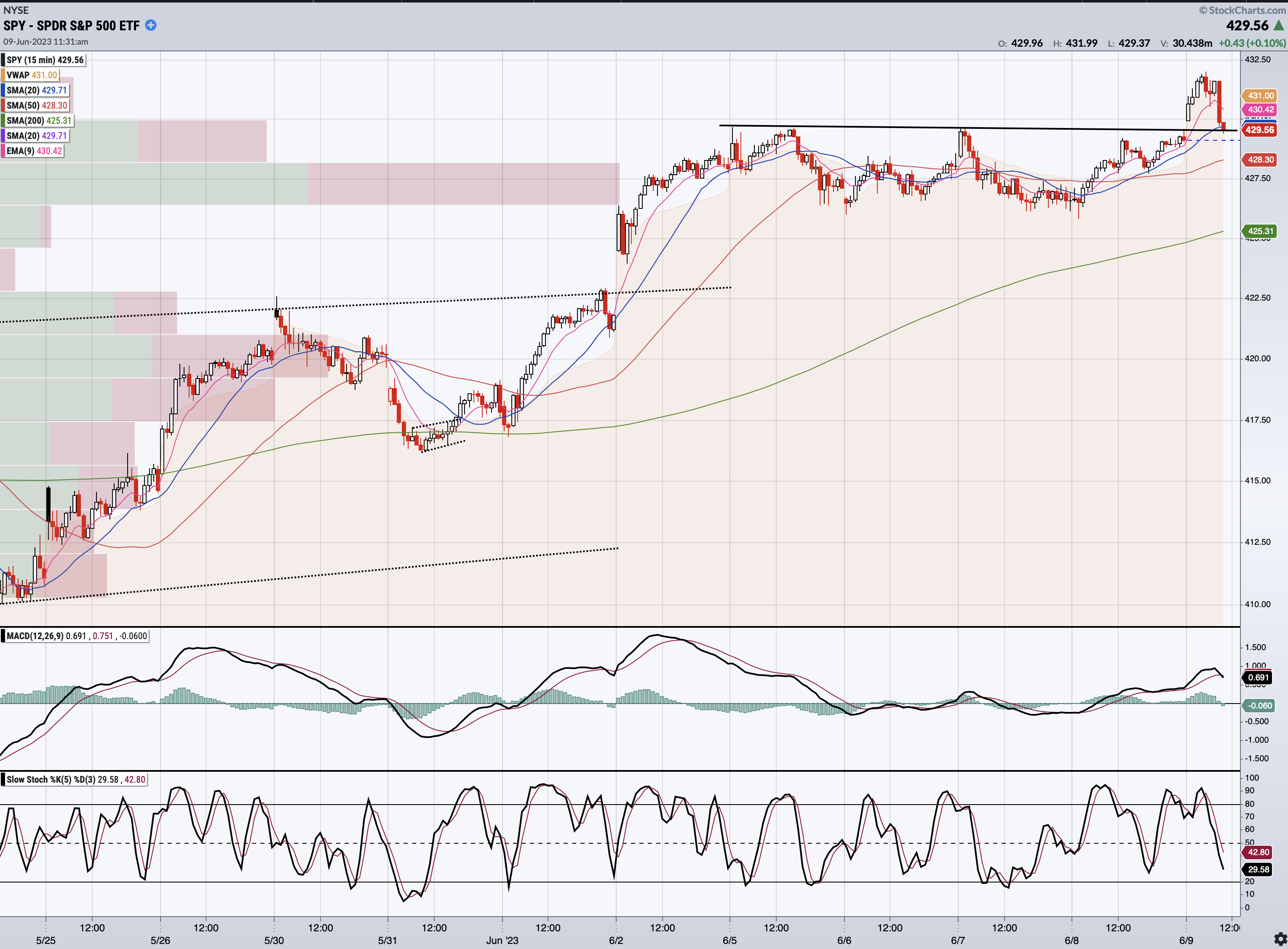
Task: Click the black 0.691 MACD value tag
Action: click(x=1258, y=677)
